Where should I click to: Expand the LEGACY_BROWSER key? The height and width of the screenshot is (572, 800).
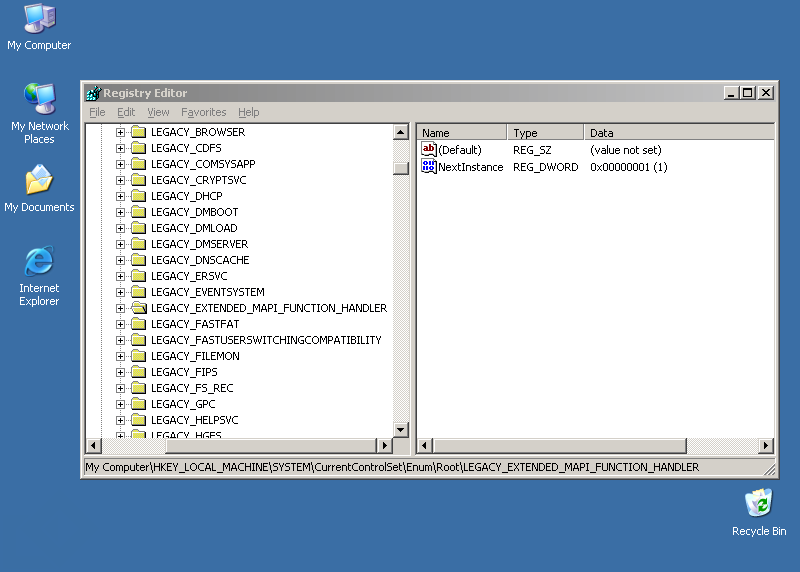[120, 132]
